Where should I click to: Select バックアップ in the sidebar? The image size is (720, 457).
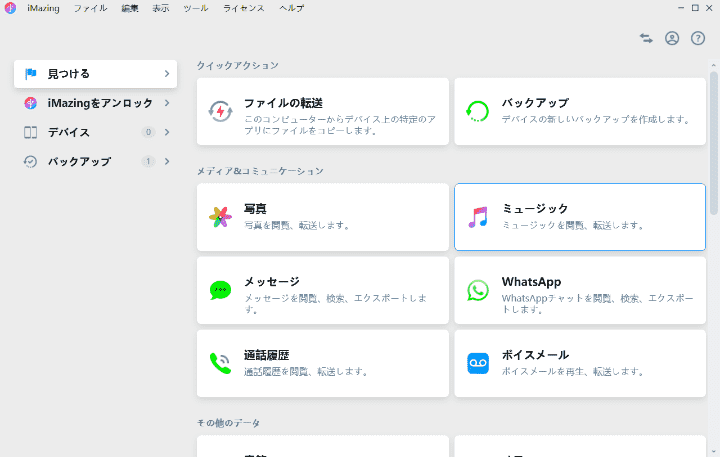[96, 162]
